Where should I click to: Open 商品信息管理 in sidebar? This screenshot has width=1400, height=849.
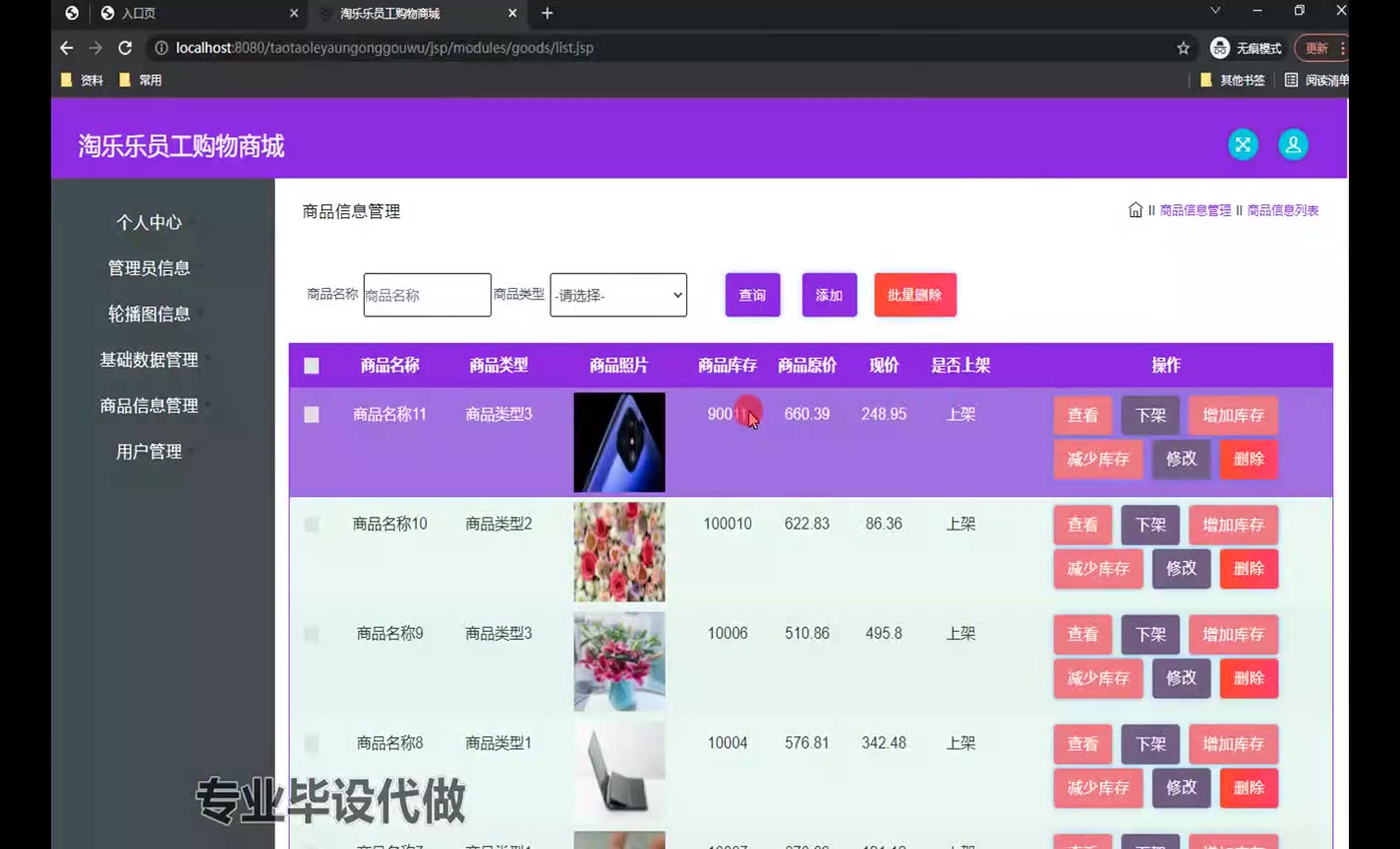[x=149, y=406]
